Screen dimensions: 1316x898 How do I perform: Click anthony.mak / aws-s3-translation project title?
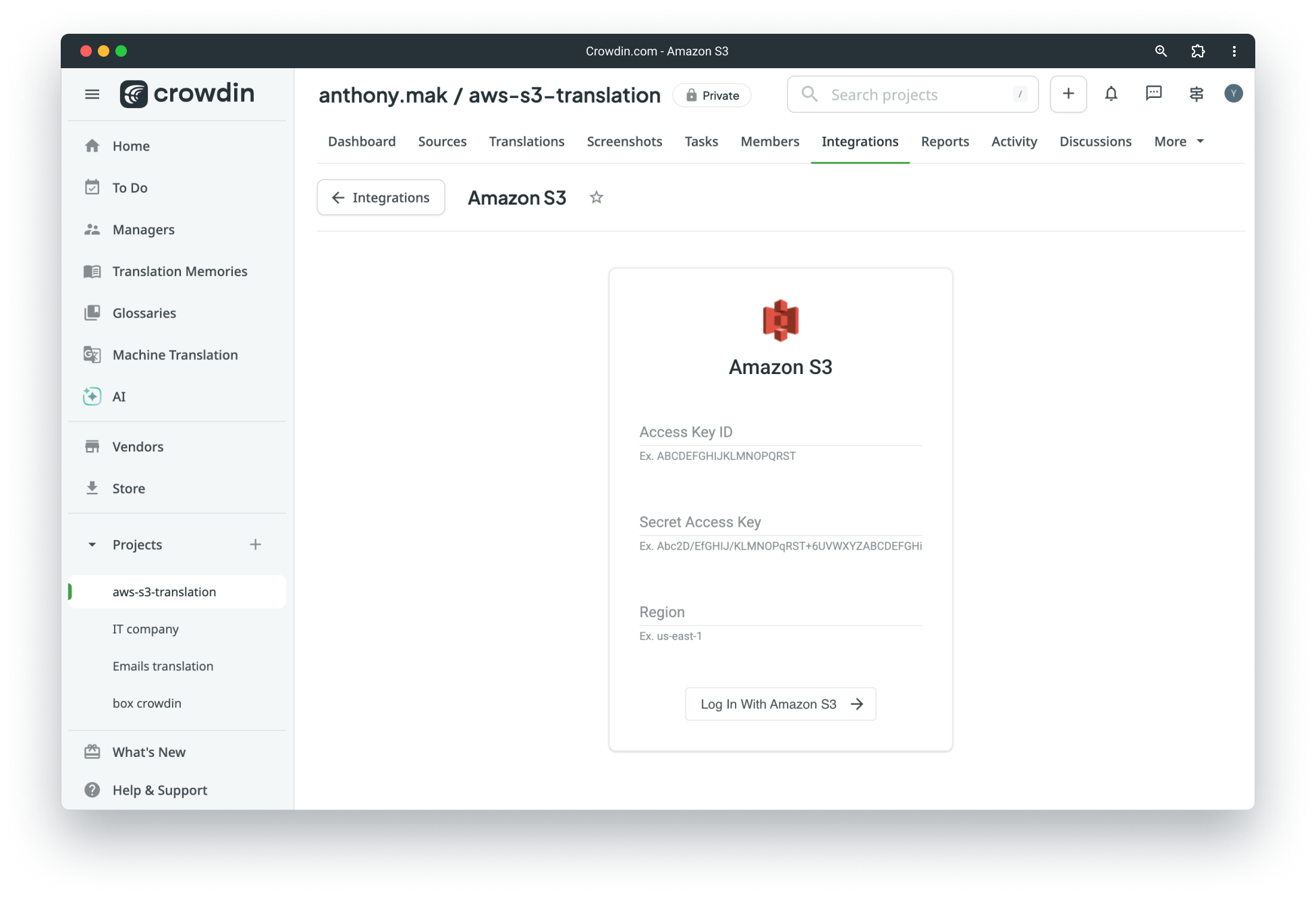(489, 95)
